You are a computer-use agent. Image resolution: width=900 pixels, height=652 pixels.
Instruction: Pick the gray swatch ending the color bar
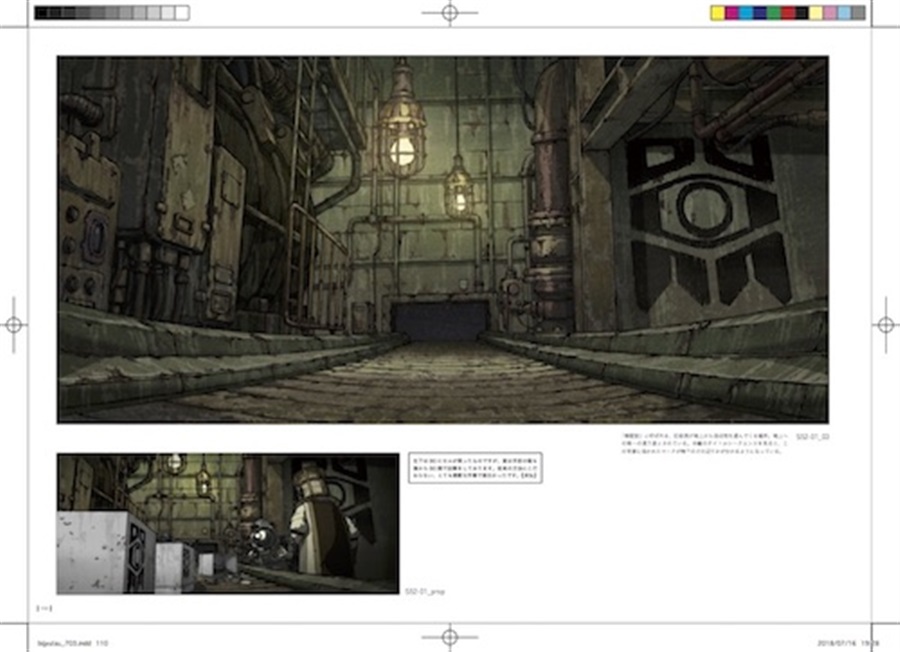click(858, 13)
